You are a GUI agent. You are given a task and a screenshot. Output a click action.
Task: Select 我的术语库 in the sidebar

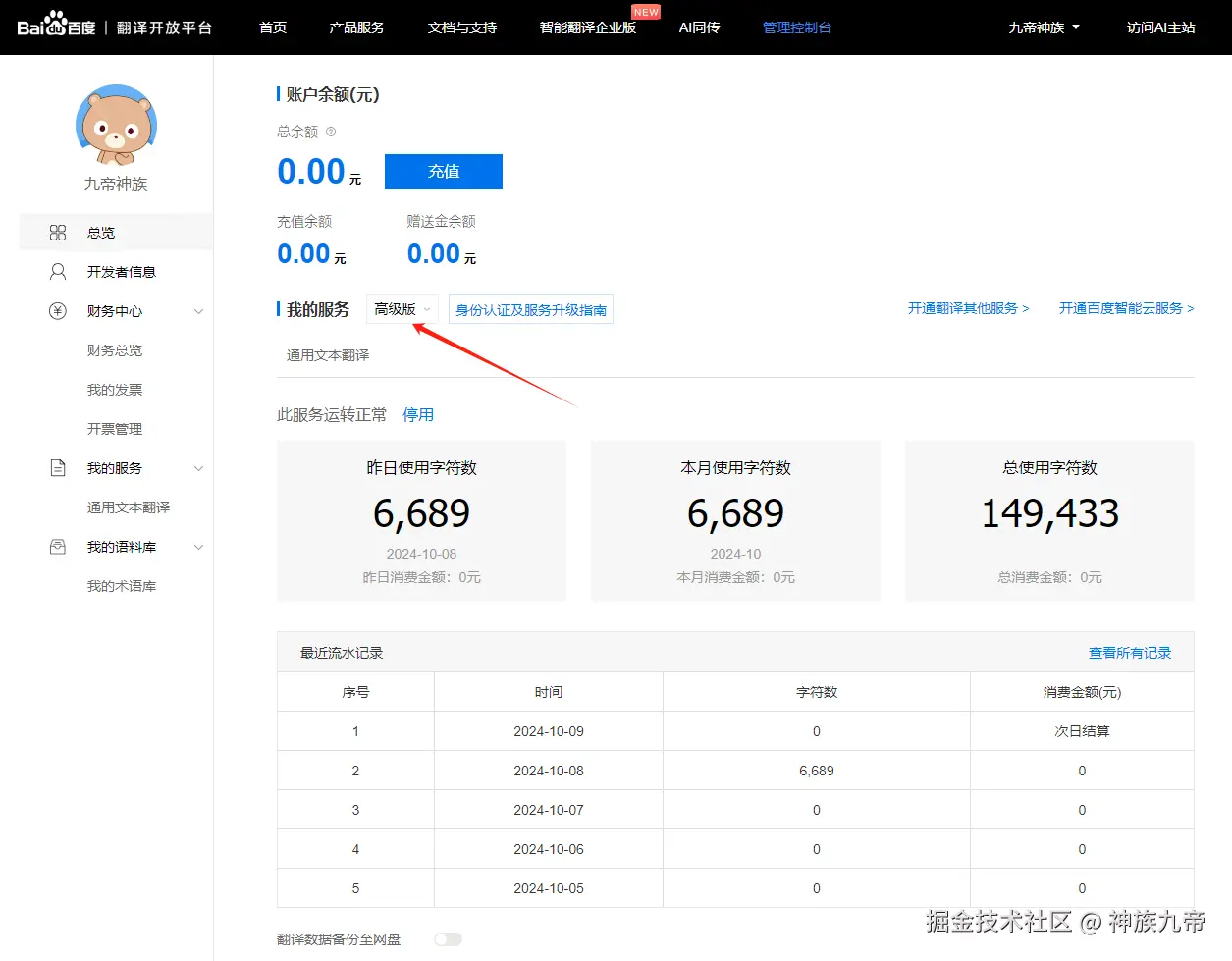tap(122, 586)
